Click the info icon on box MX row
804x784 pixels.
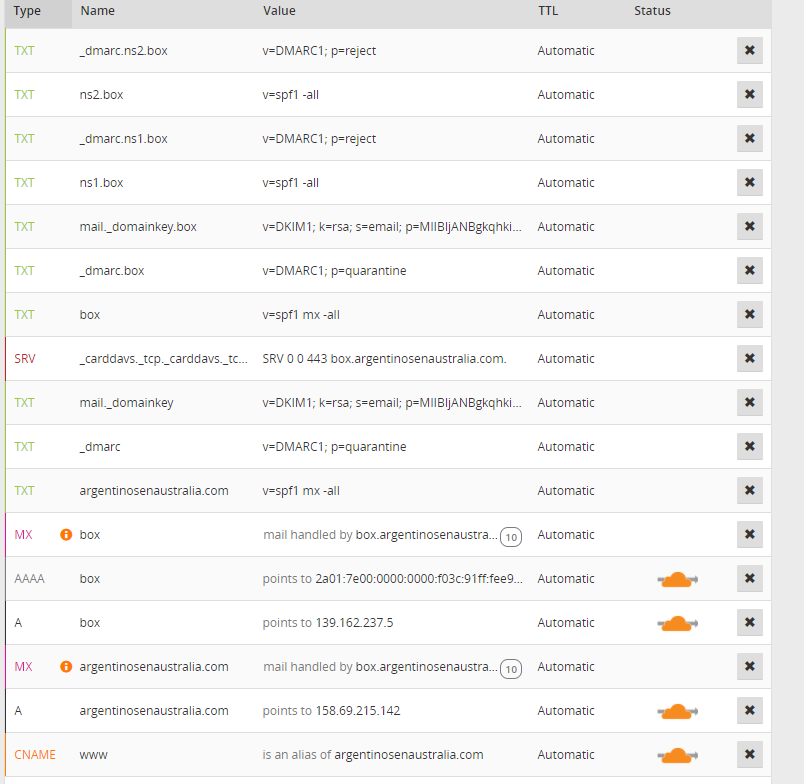(x=66, y=534)
